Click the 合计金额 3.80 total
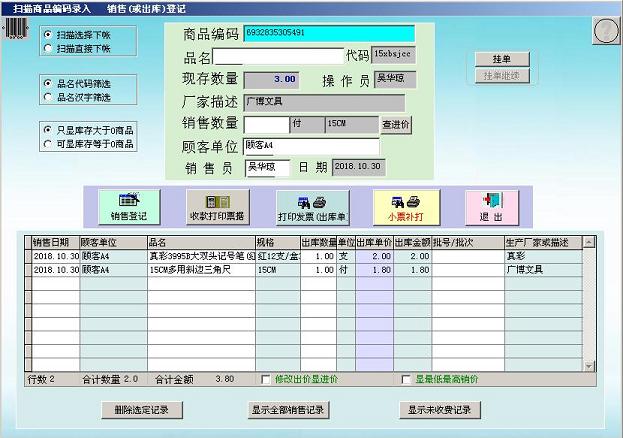Image resolution: width=623 pixels, height=438 pixels. pos(194,379)
